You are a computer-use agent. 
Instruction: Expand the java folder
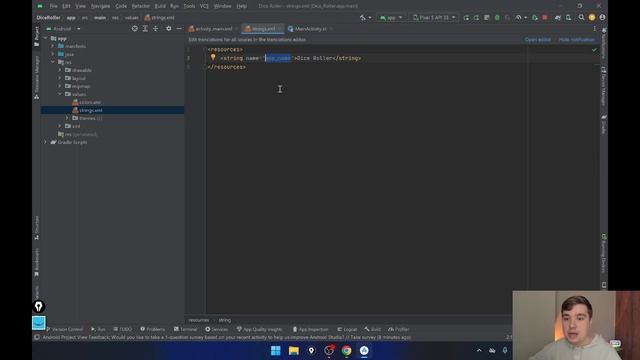tap(53, 54)
